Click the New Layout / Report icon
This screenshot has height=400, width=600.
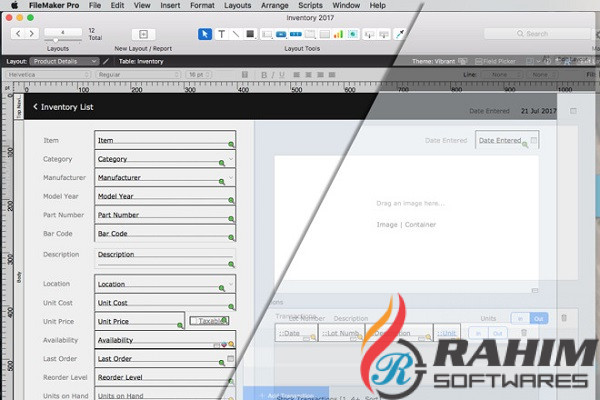[143, 34]
